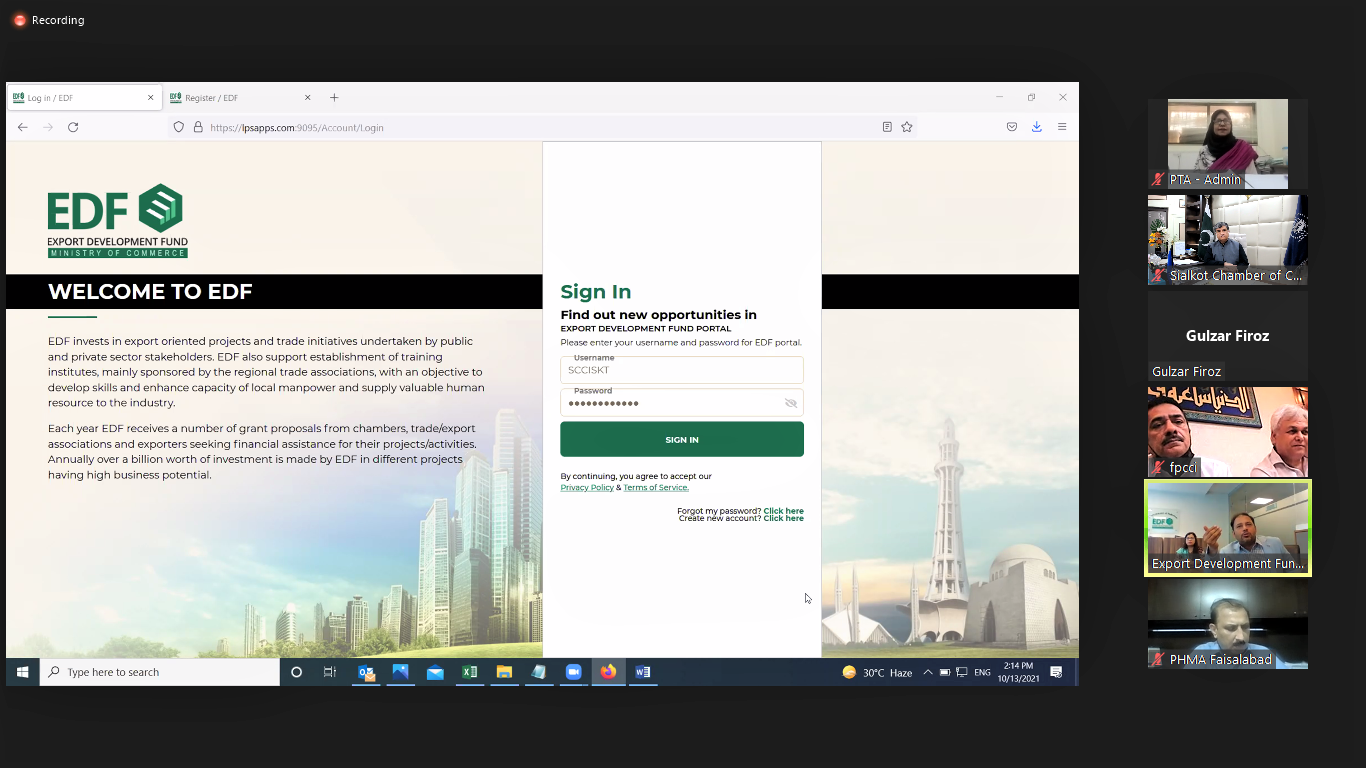Click the Recording indicator
This screenshot has height=768, width=1366.
pos(48,20)
